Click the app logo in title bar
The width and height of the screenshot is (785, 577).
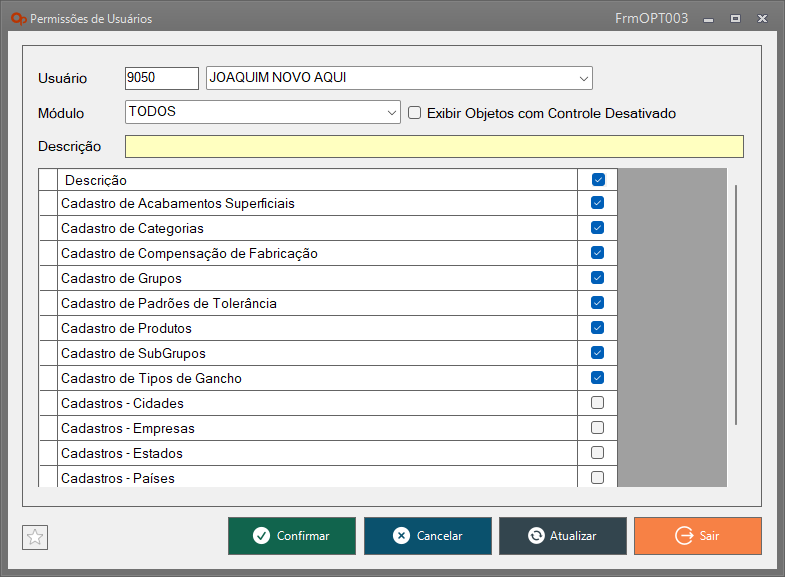click(19, 19)
